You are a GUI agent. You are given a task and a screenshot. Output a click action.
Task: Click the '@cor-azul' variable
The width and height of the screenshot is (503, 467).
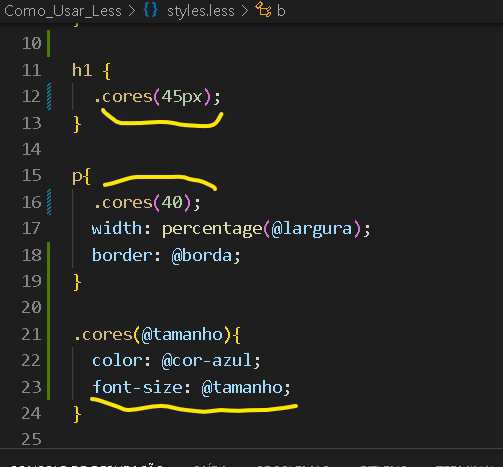(206, 361)
